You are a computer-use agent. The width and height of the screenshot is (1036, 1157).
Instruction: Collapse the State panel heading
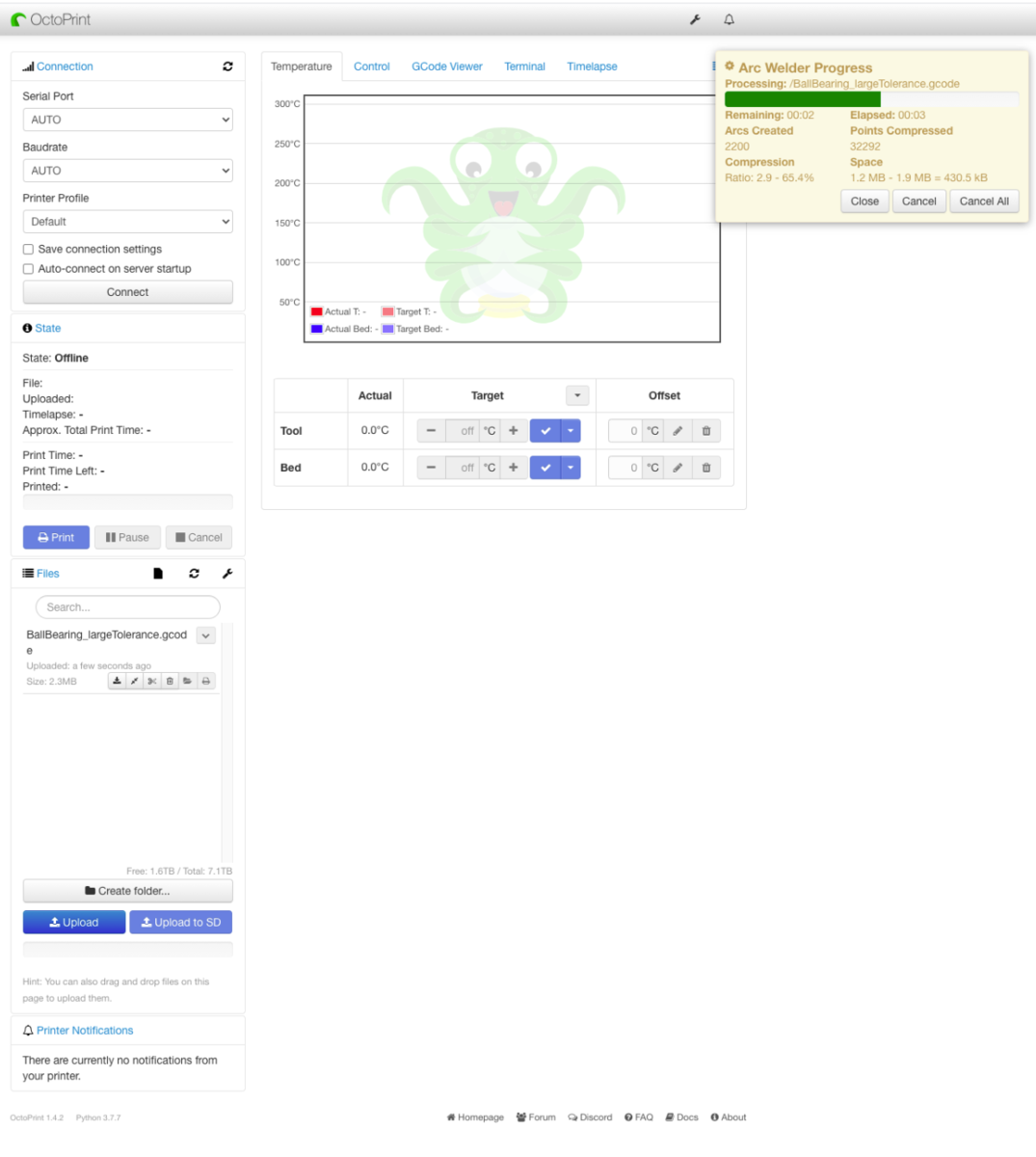(48, 328)
